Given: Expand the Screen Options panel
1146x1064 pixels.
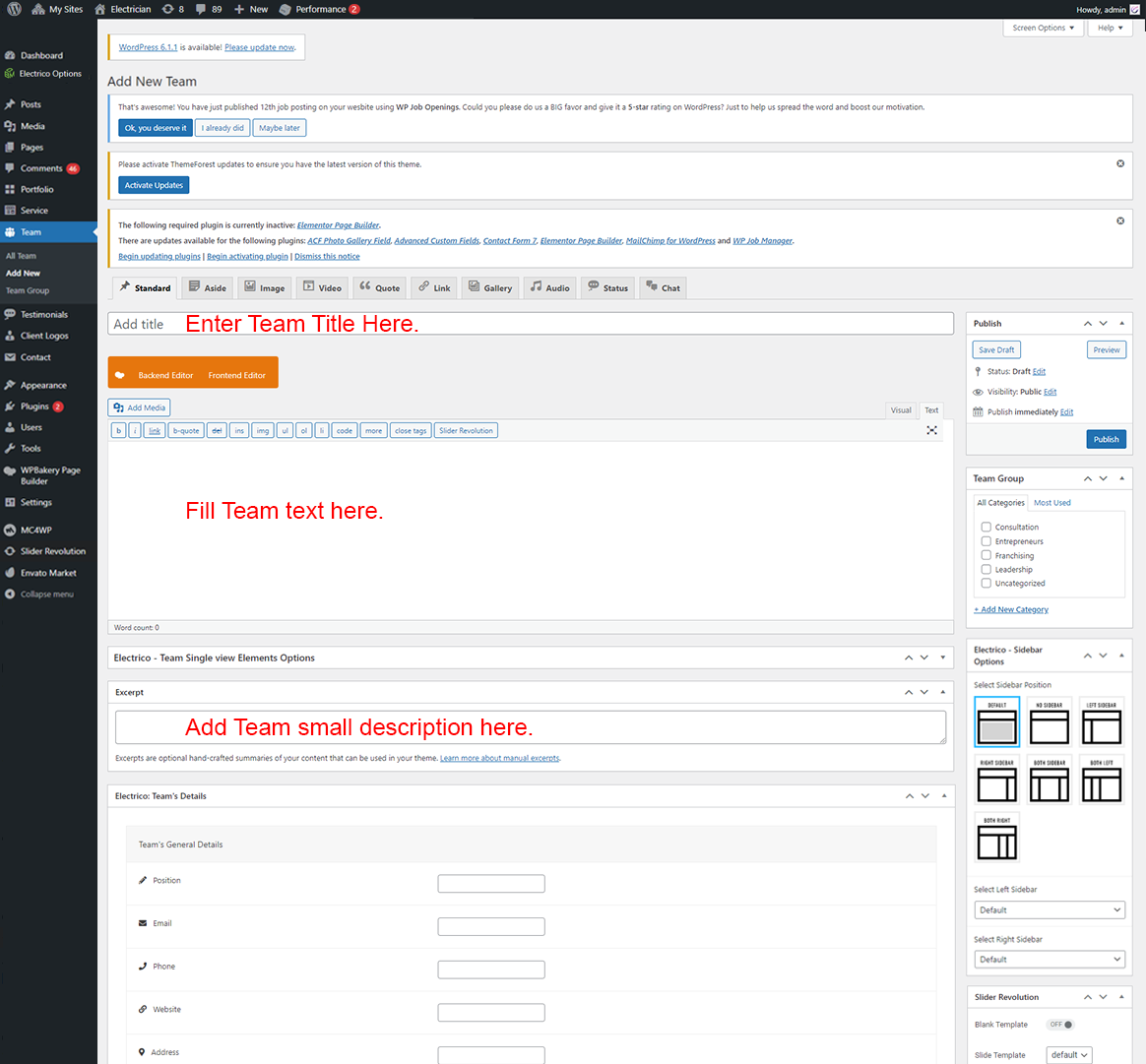Looking at the screenshot, I should (x=1043, y=28).
